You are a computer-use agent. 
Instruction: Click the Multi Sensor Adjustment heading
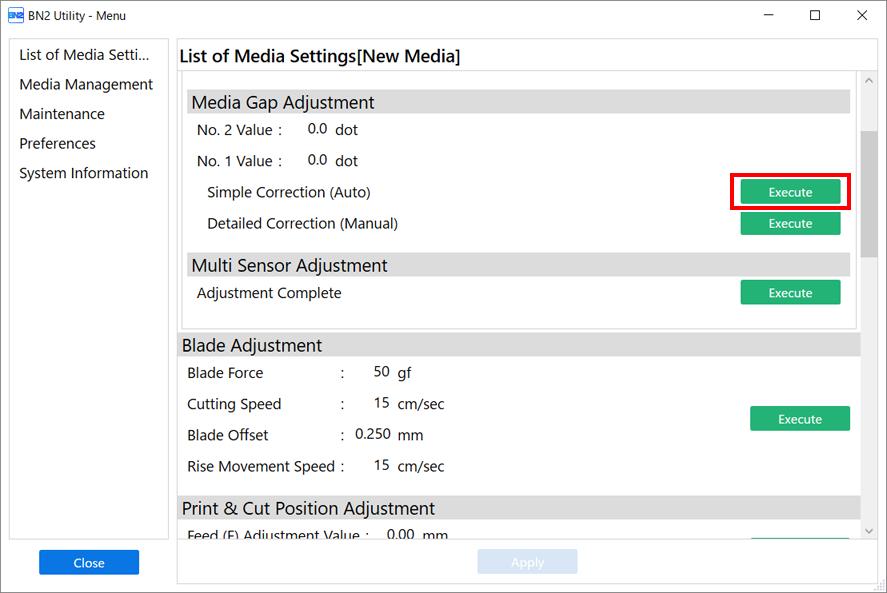pyautogui.click(x=289, y=265)
